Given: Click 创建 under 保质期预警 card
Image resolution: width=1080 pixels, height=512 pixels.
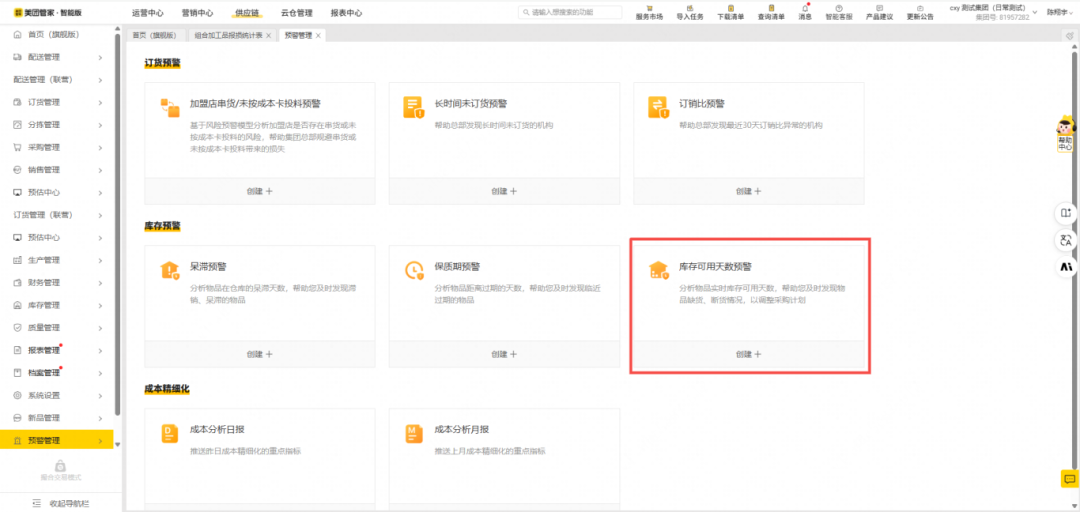Looking at the screenshot, I should tap(504, 354).
